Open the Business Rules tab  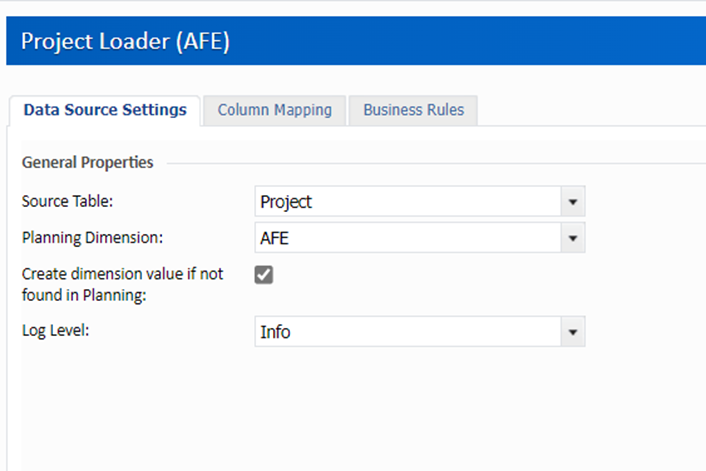click(413, 110)
